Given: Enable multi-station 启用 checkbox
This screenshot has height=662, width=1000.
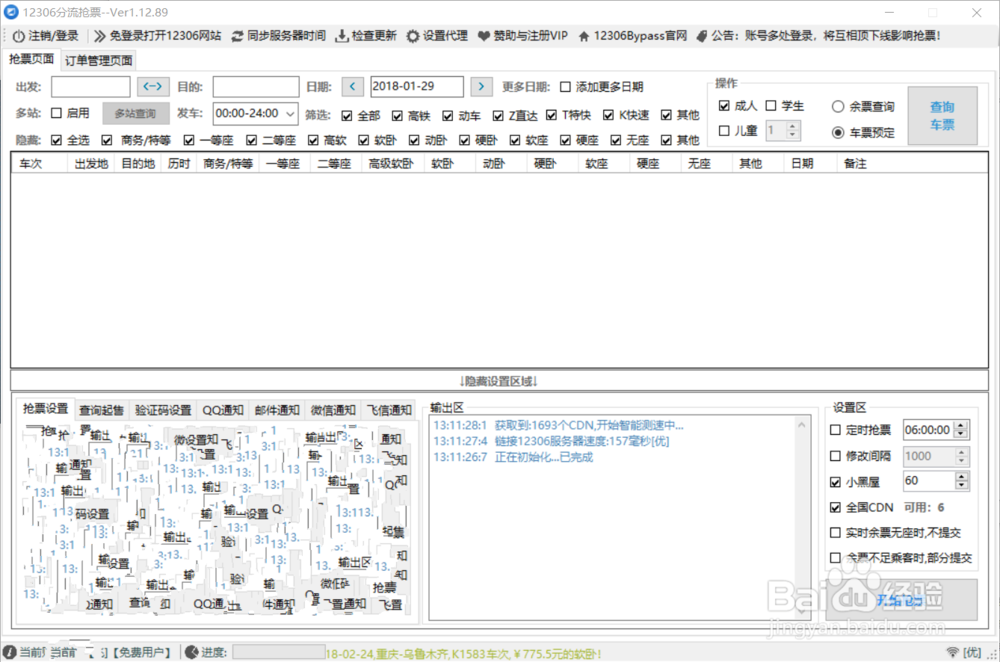Looking at the screenshot, I should [56, 113].
